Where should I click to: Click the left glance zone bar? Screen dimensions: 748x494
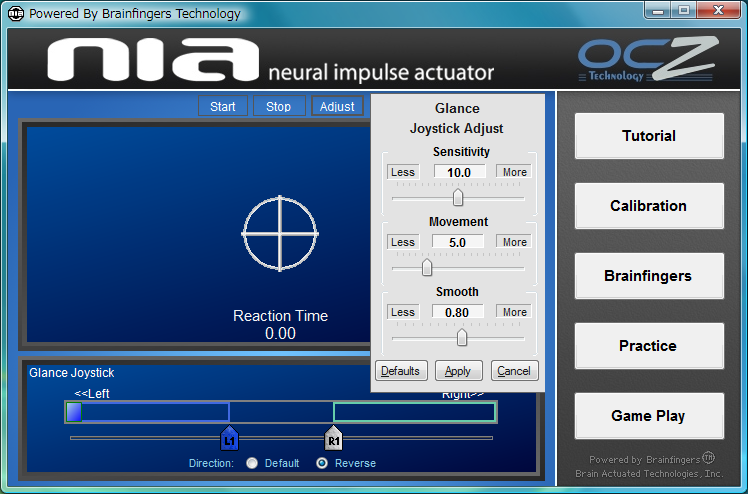[x=147, y=412]
